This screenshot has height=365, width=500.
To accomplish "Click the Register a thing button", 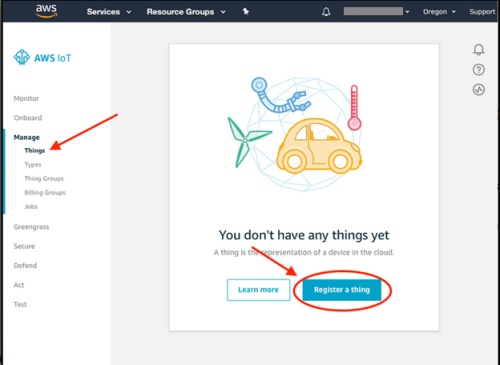I will coord(342,290).
